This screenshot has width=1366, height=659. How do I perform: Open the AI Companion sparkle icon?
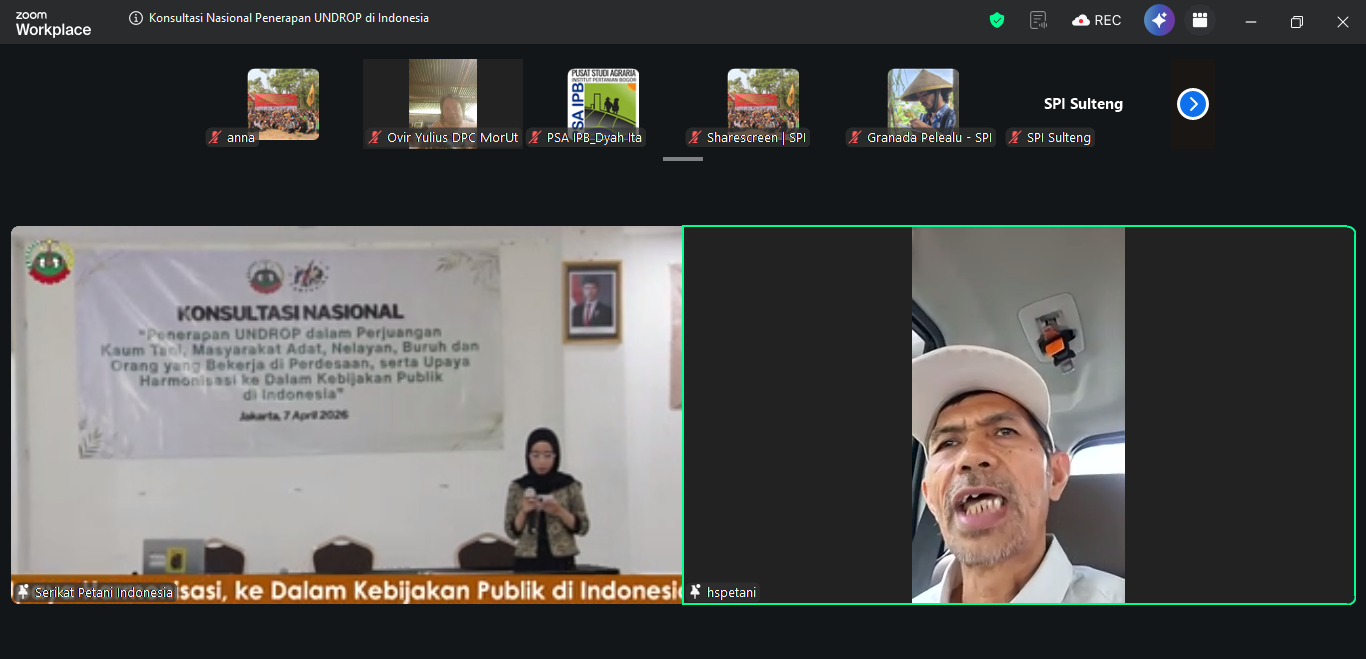(x=1159, y=20)
